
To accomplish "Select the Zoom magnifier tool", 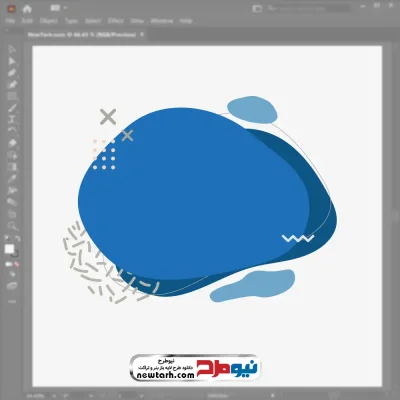I will [12, 225].
